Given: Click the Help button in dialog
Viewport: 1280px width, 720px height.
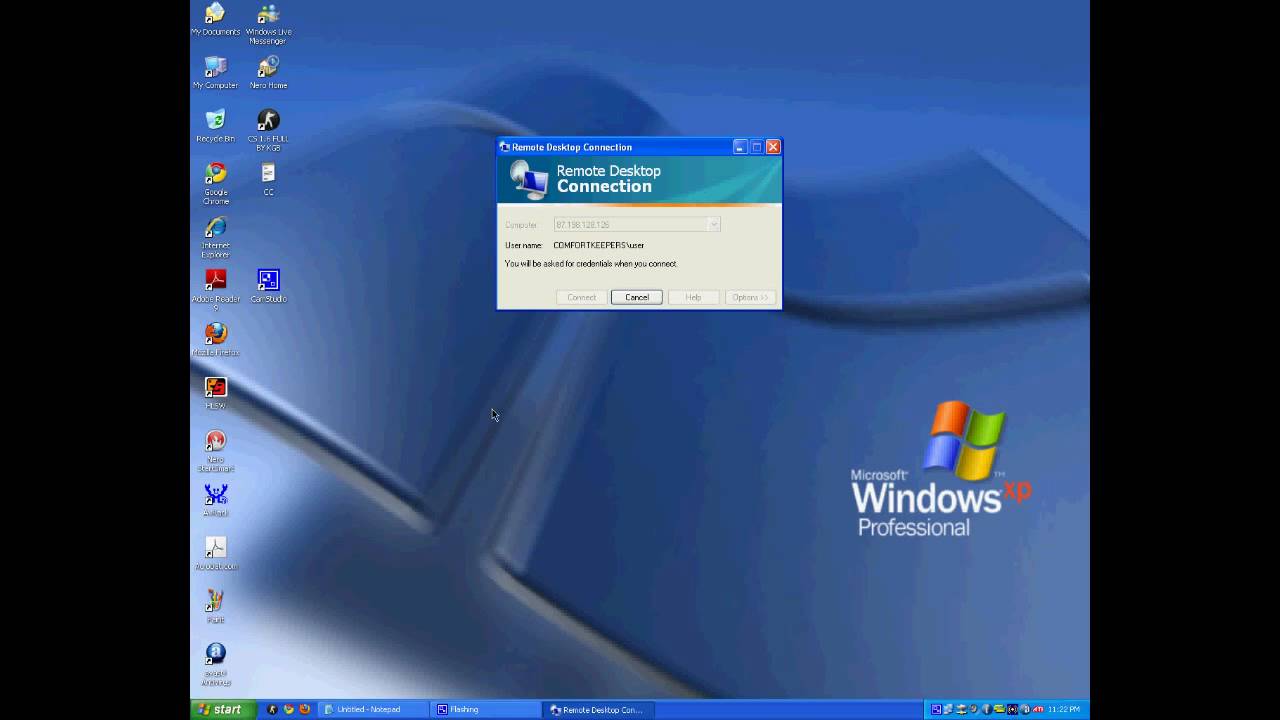Looking at the screenshot, I should [x=693, y=297].
